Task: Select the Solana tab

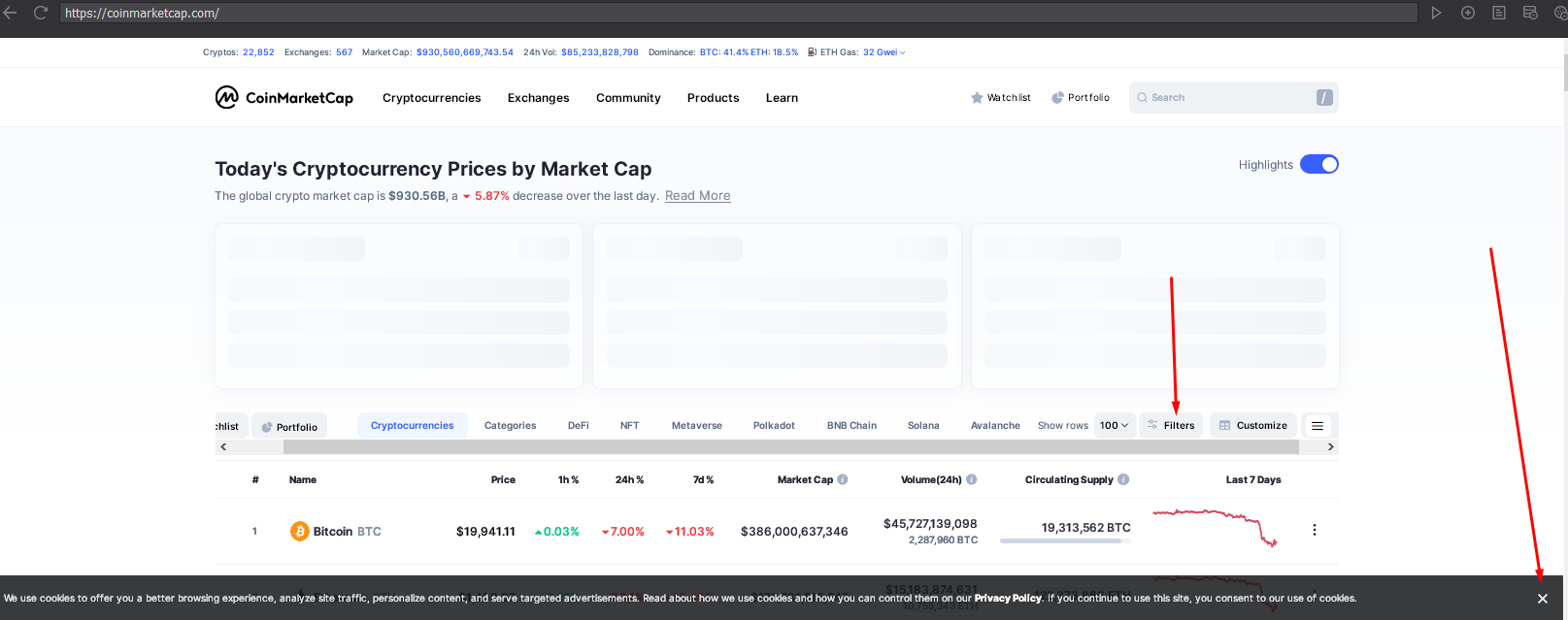Action: 923,426
